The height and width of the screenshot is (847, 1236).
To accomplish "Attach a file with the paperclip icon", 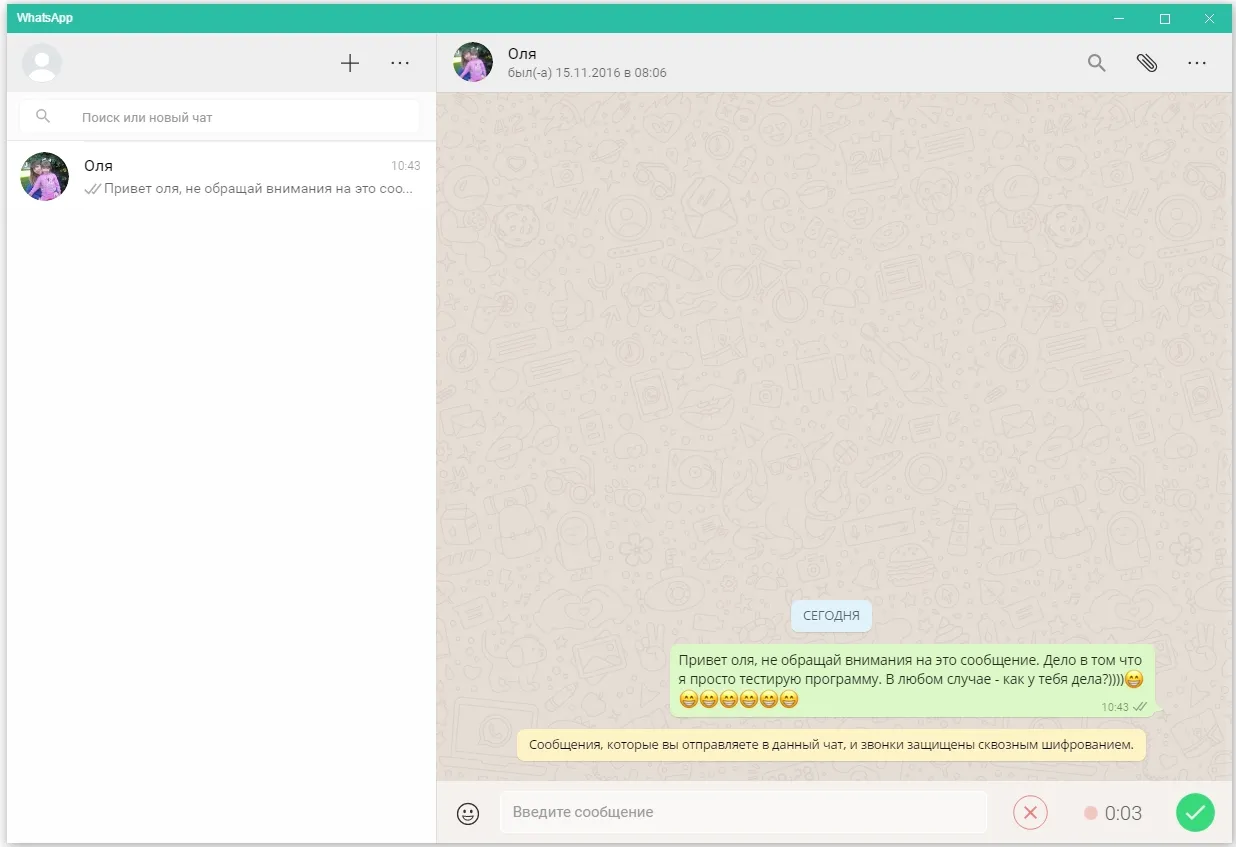I will 1147,63.
